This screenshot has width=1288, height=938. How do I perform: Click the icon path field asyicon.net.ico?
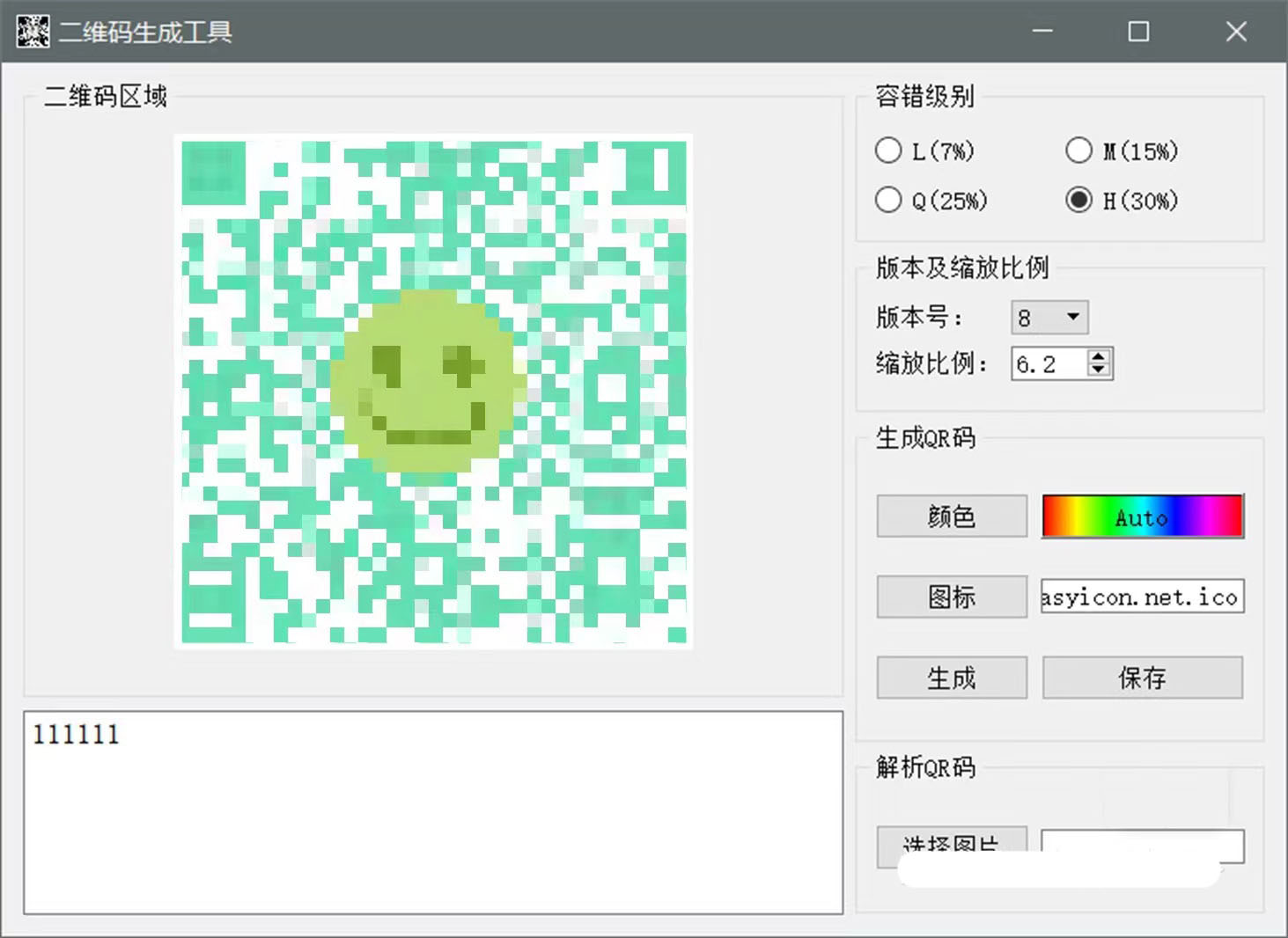pyautogui.click(x=1143, y=597)
